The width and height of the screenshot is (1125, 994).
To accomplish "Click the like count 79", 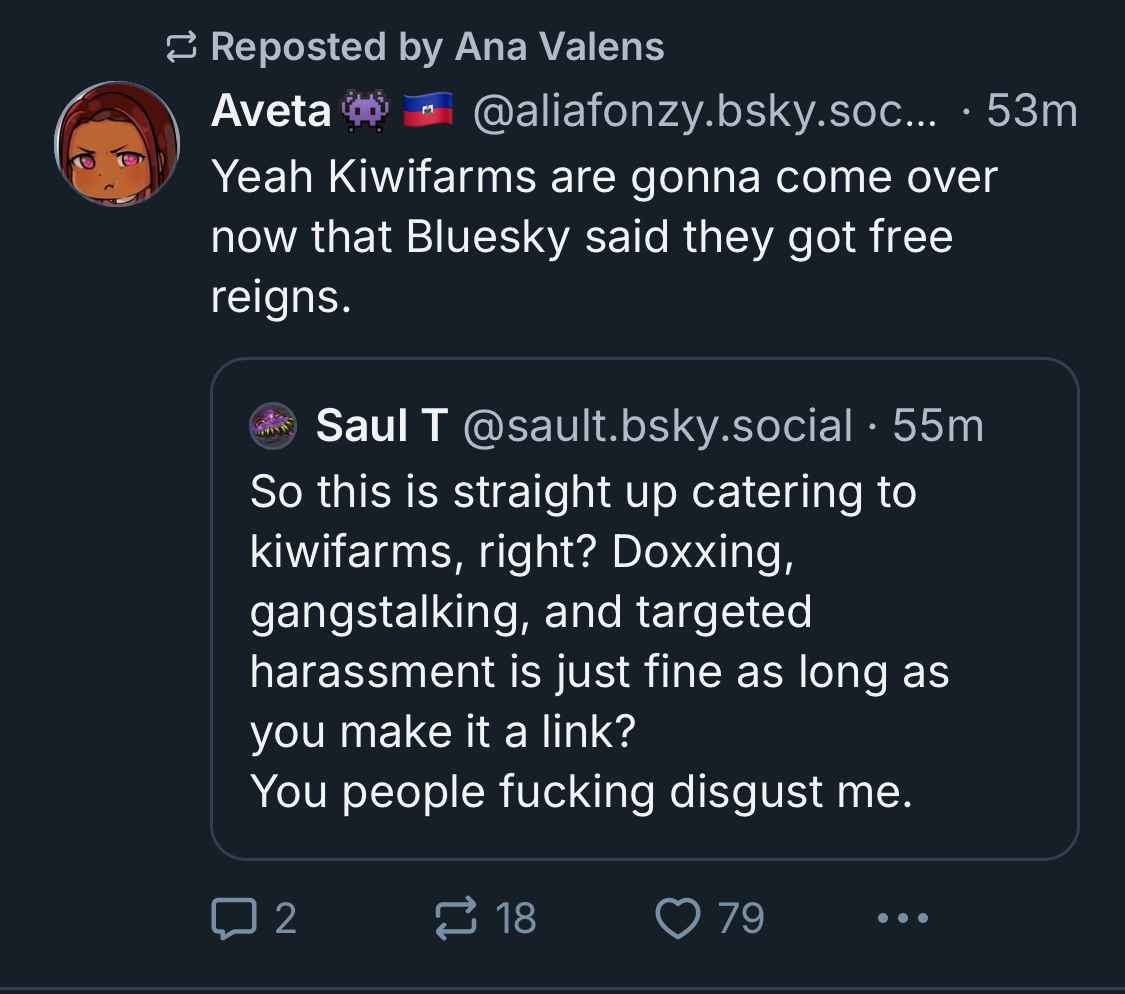I will point(741,918).
